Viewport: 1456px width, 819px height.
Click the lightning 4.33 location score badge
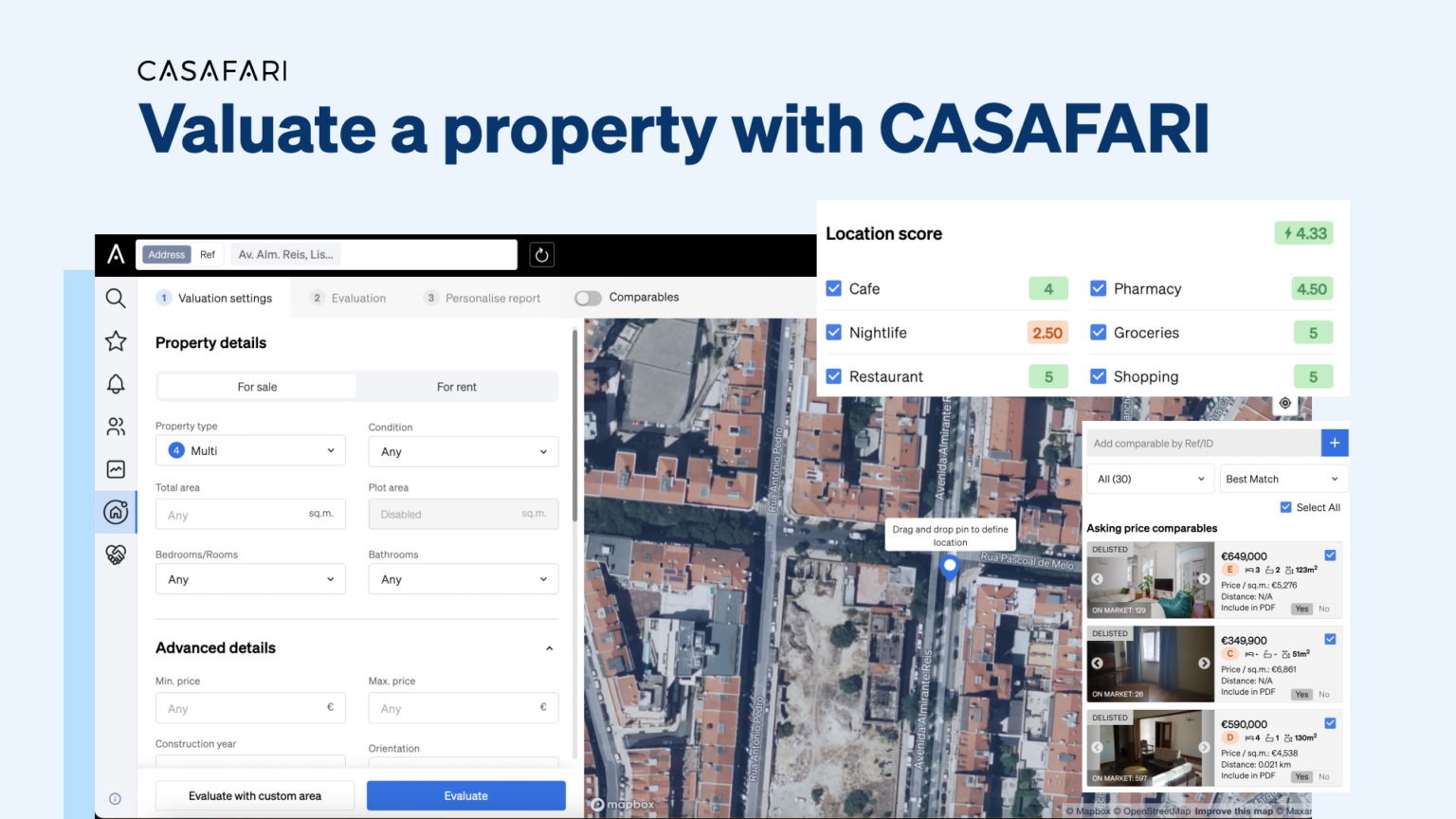click(x=1304, y=233)
